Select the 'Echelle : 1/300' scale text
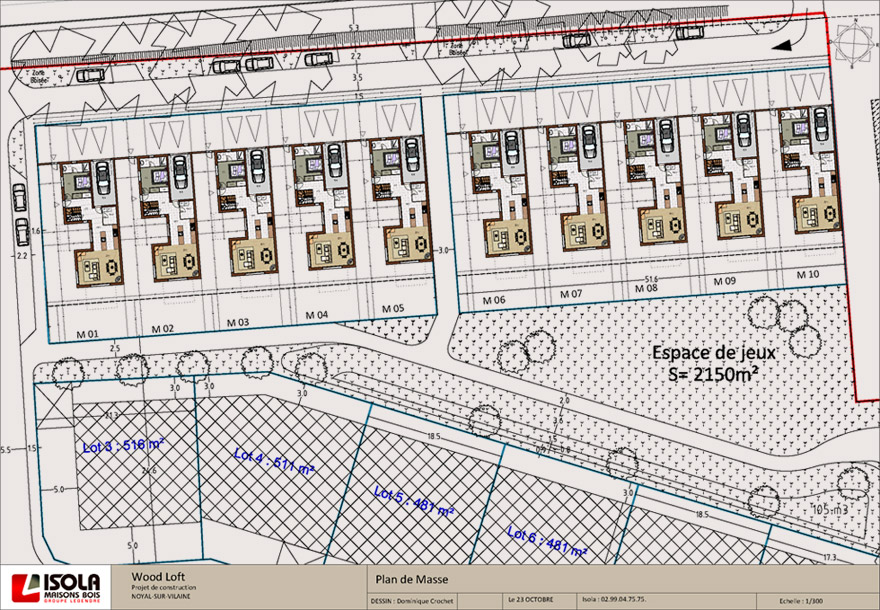This screenshot has width=880, height=610. [800, 601]
